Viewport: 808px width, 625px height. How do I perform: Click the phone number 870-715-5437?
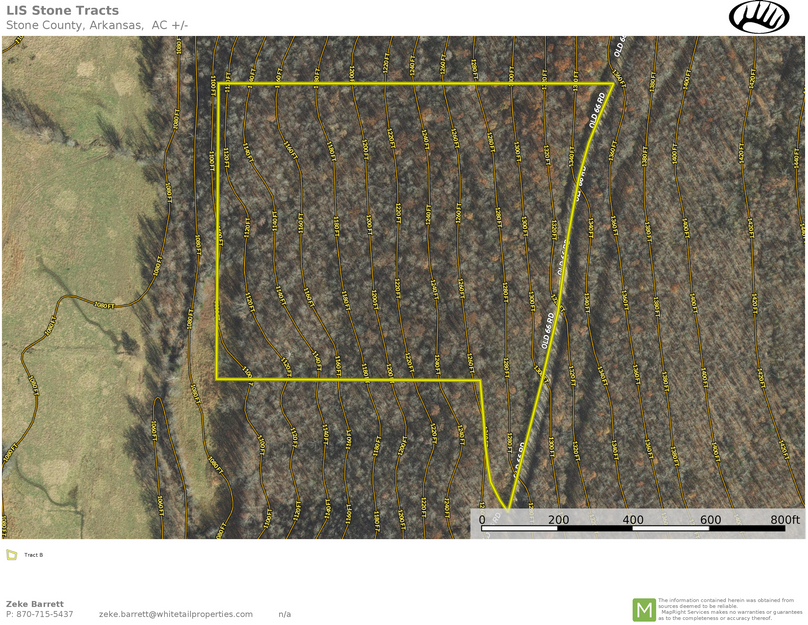point(43,615)
